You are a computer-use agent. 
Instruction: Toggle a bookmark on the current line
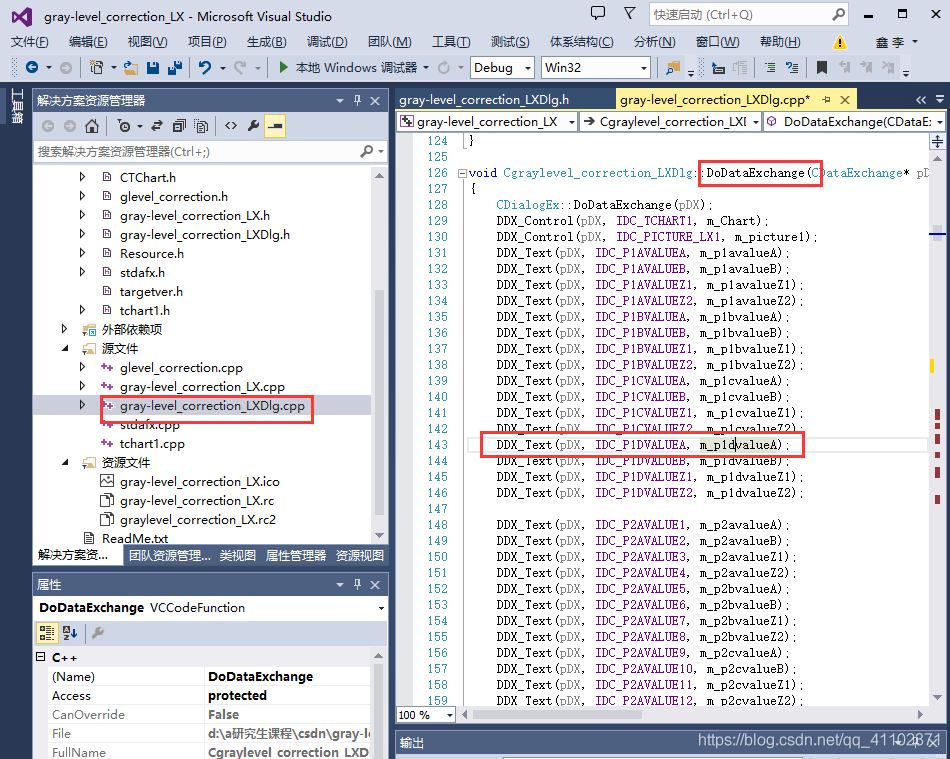click(x=822, y=68)
